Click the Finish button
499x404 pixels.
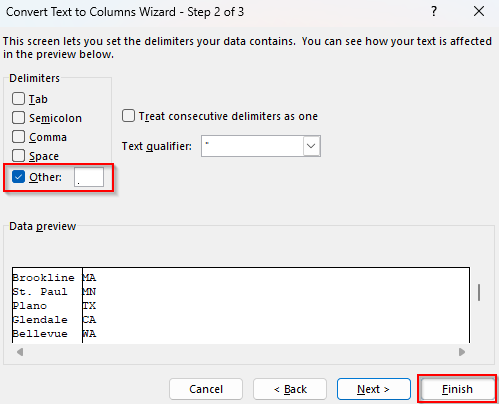point(457,389)
